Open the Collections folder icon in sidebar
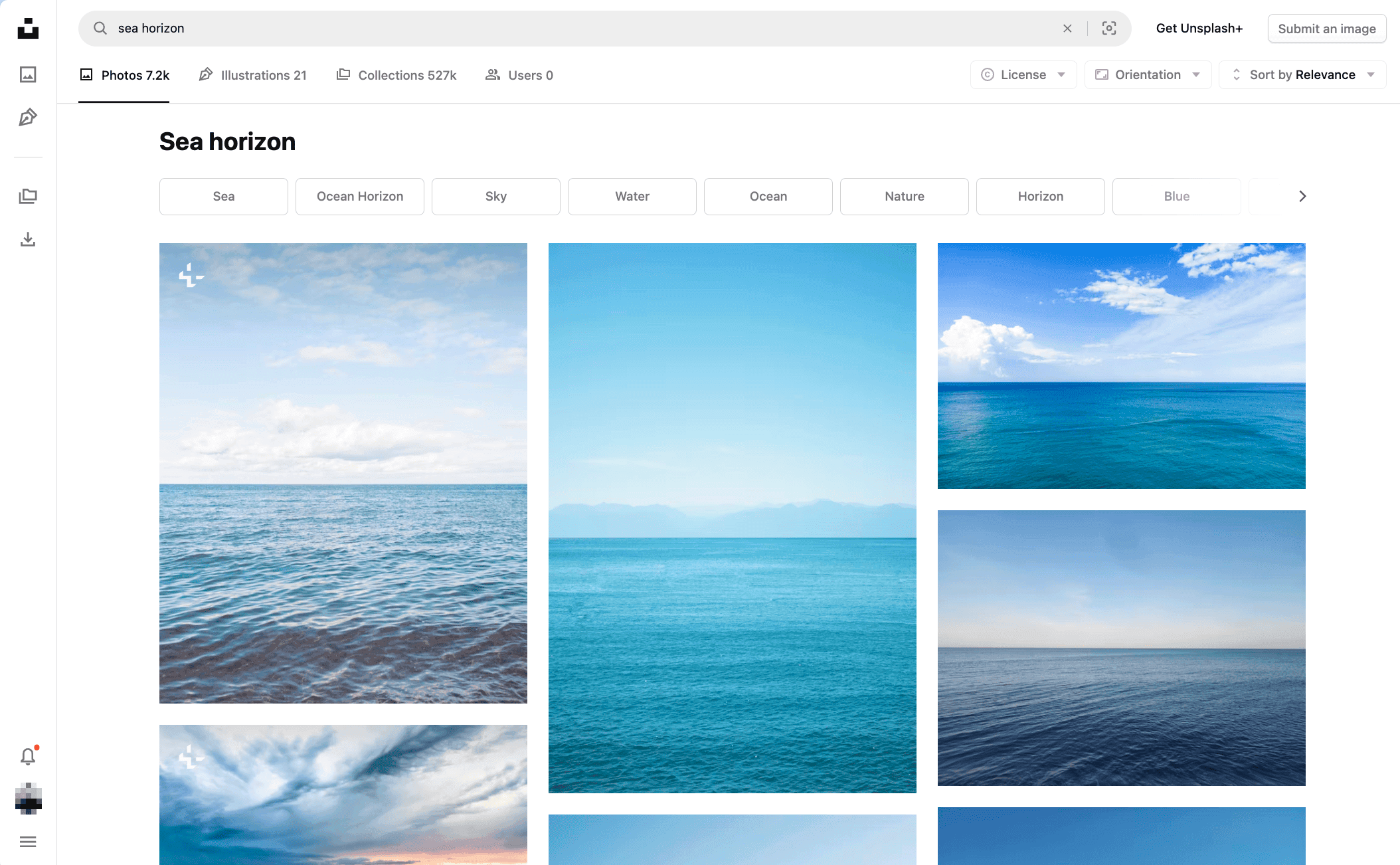 click(28, 196)
